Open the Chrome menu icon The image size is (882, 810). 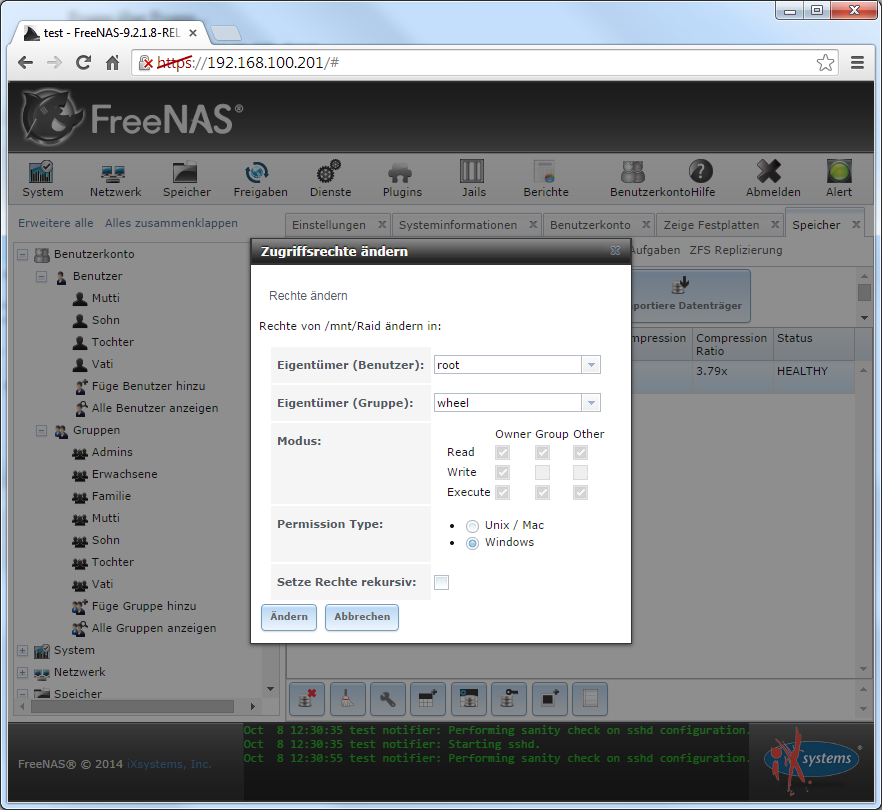click(x=857, y=62)
